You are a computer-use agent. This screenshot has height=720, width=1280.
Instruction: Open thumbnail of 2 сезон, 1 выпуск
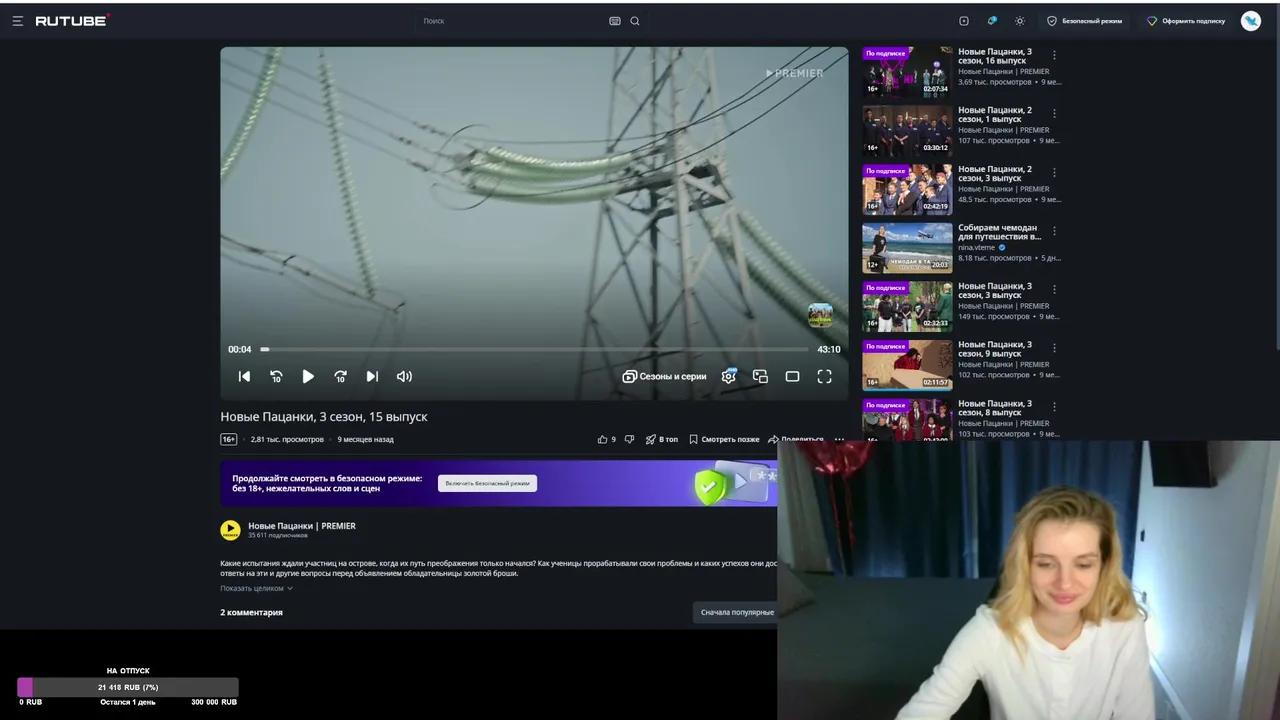coord(907,130)
